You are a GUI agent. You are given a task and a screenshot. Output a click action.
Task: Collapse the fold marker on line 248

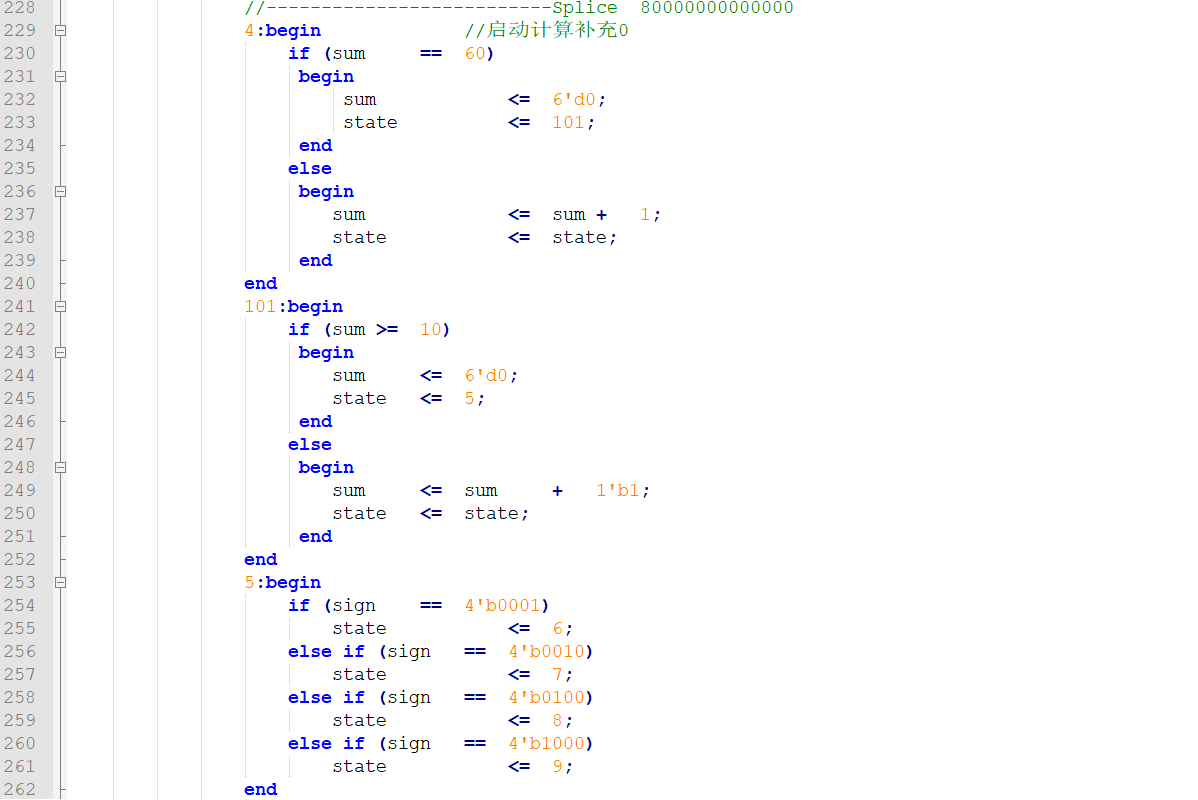coord(58,467)
